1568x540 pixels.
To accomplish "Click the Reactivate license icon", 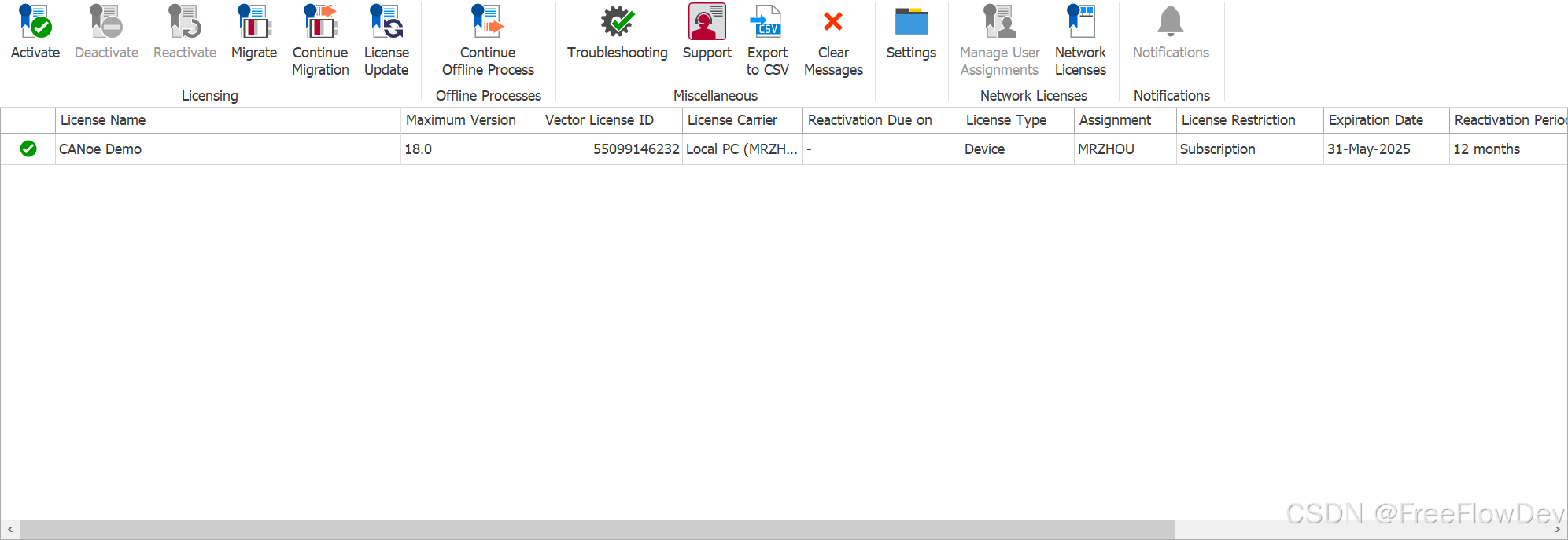I will click(x=185, y=21).
